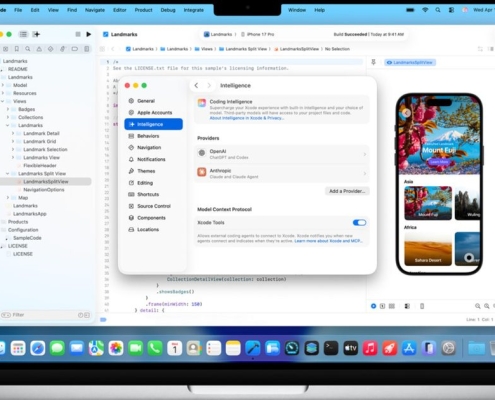The height and width of the screenshot is (400, 495).
Task: Open the issue navigator warning triangle
Action: coord(39,49)
